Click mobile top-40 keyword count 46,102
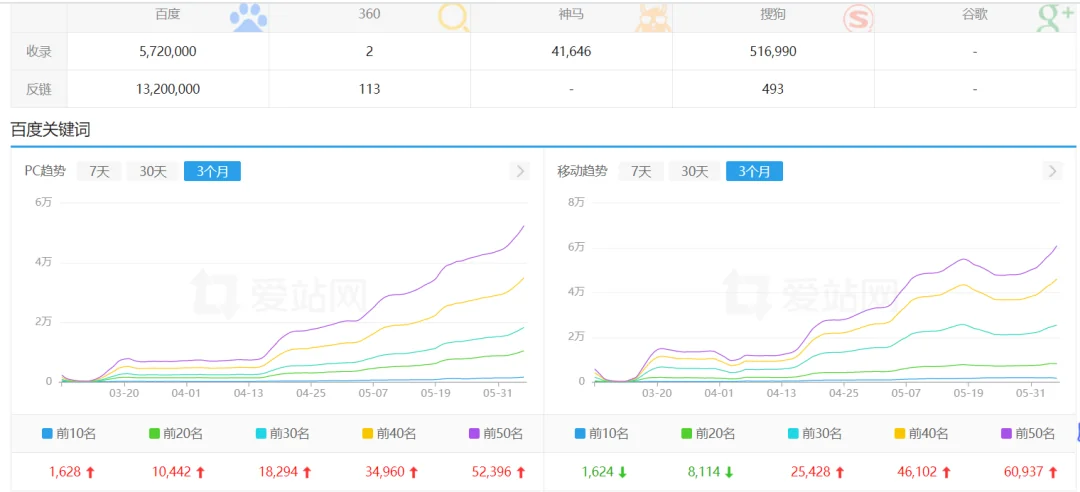Image resolution: width=1080 pixels, height=492 pixels. [x=918, y=472]
